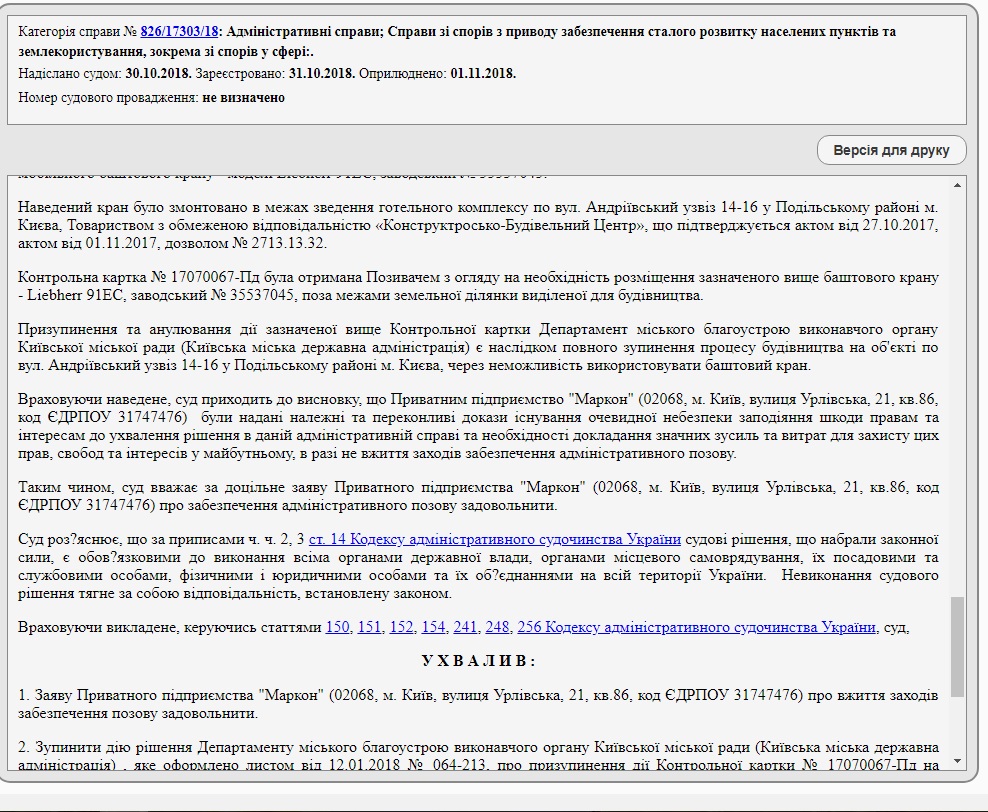Open the "ст. 14 Кодексу" link
Viewport: 988px width, 812px height.
[x=495, y=540]
